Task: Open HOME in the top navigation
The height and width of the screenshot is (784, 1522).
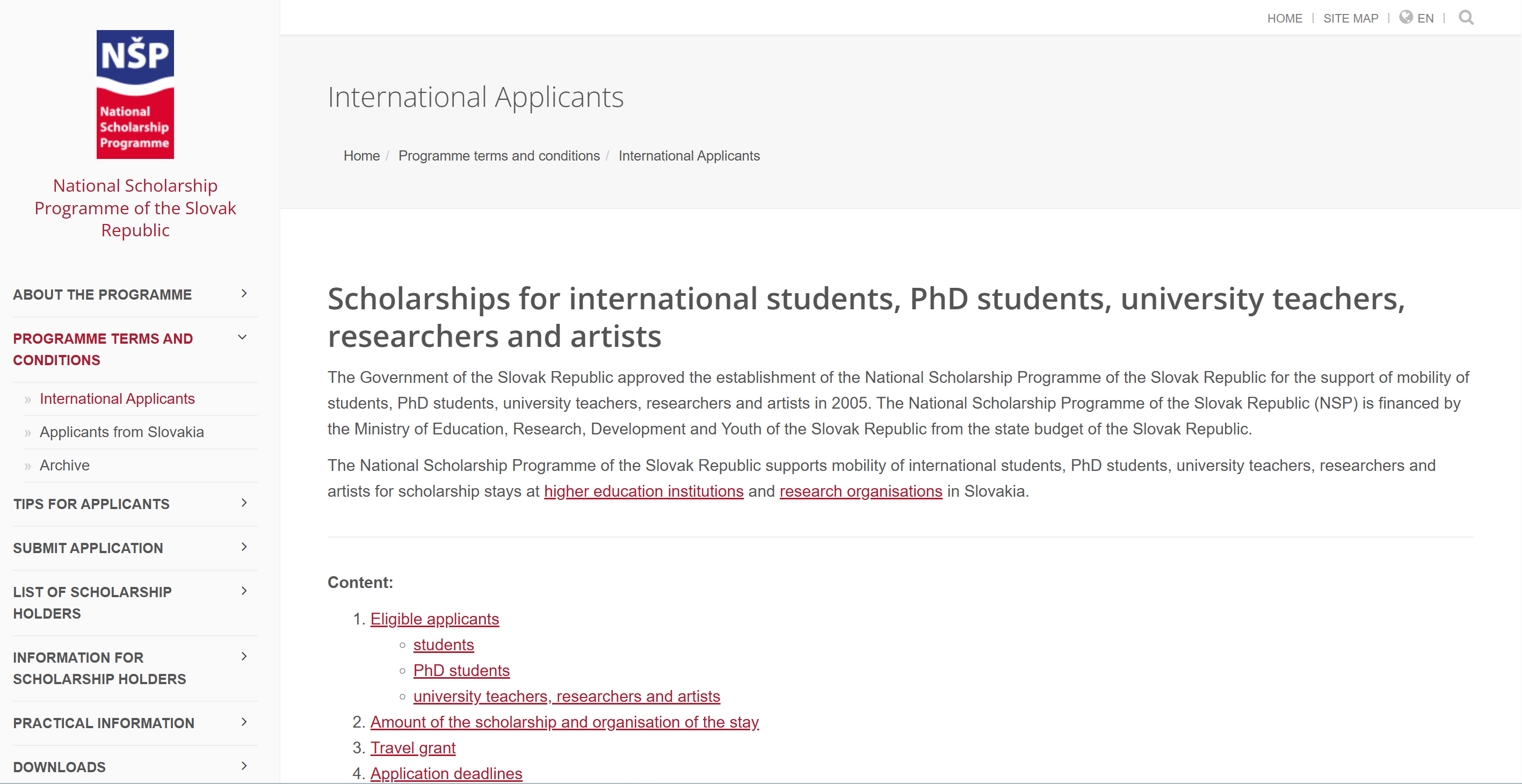Action: (1285, 18)
